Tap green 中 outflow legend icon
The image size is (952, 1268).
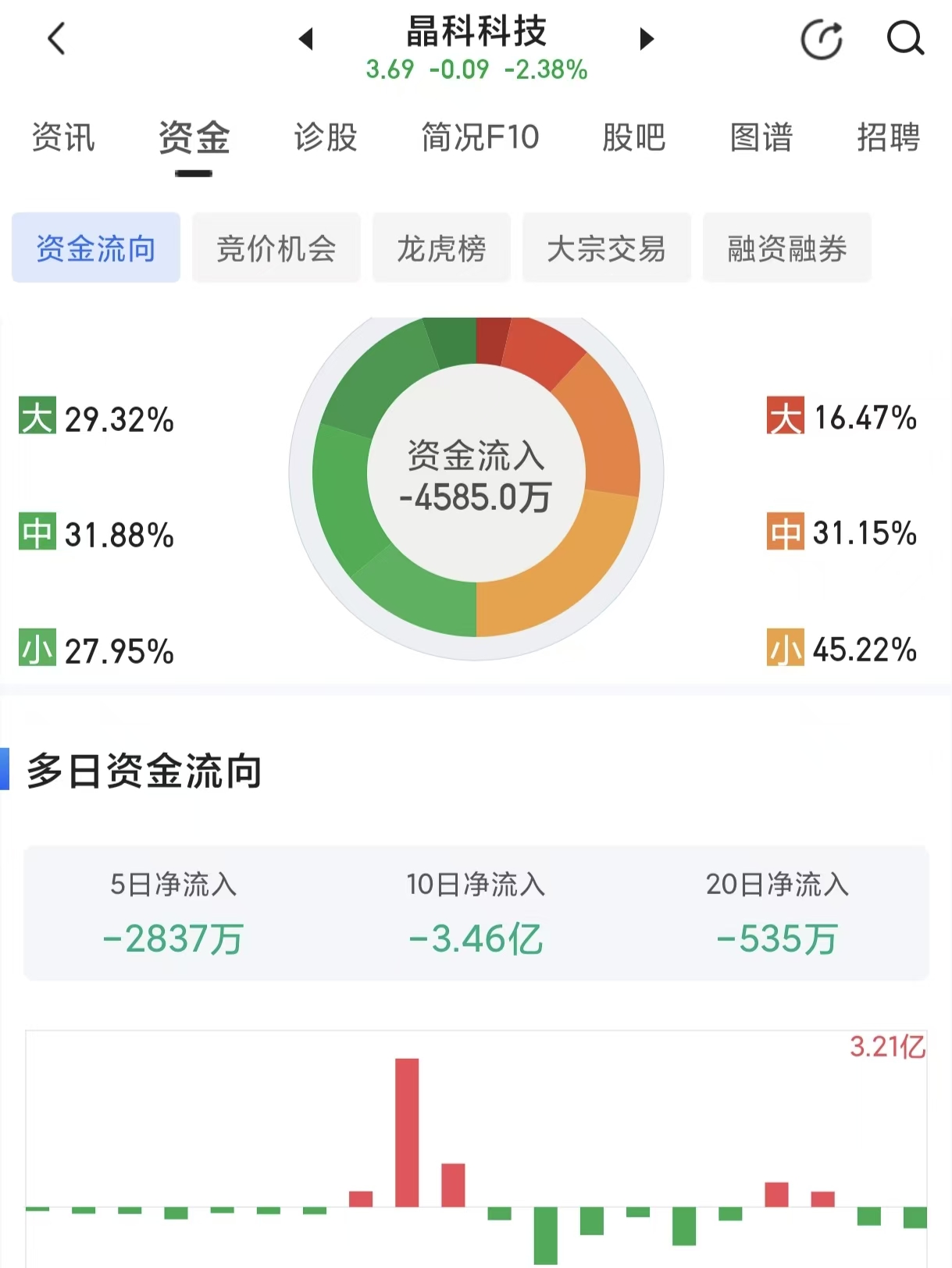pos(37,532)
